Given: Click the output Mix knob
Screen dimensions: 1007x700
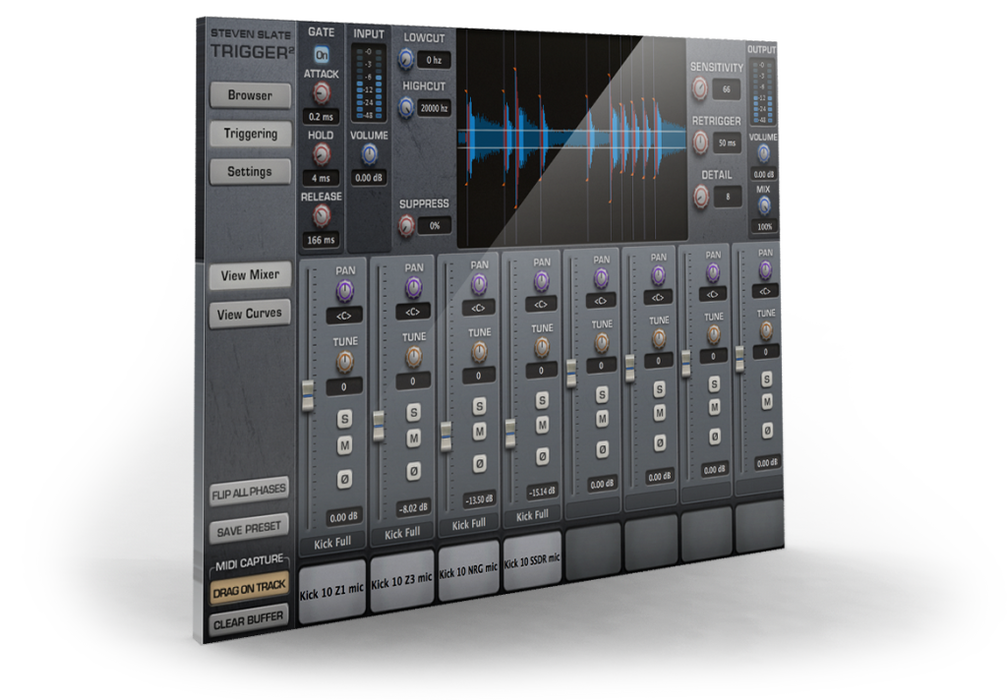Looking at the screenshot, I should 764,205.
